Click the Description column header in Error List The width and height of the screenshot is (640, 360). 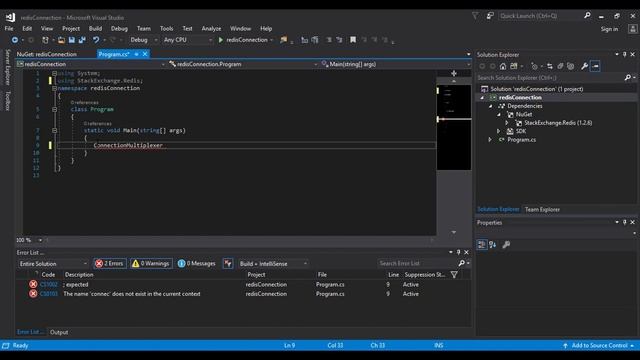(79, 275)
